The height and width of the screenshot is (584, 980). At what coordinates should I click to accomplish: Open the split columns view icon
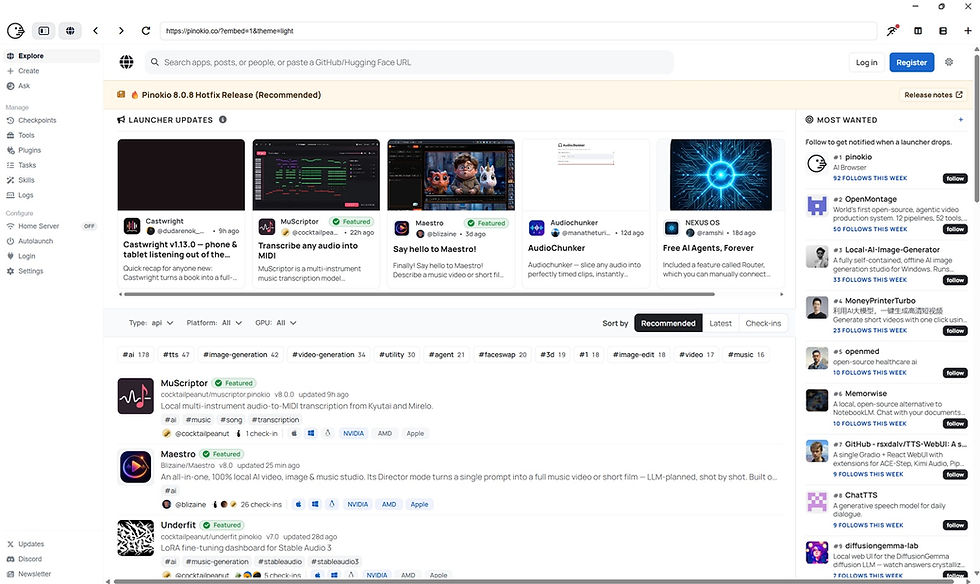point(918,31)
